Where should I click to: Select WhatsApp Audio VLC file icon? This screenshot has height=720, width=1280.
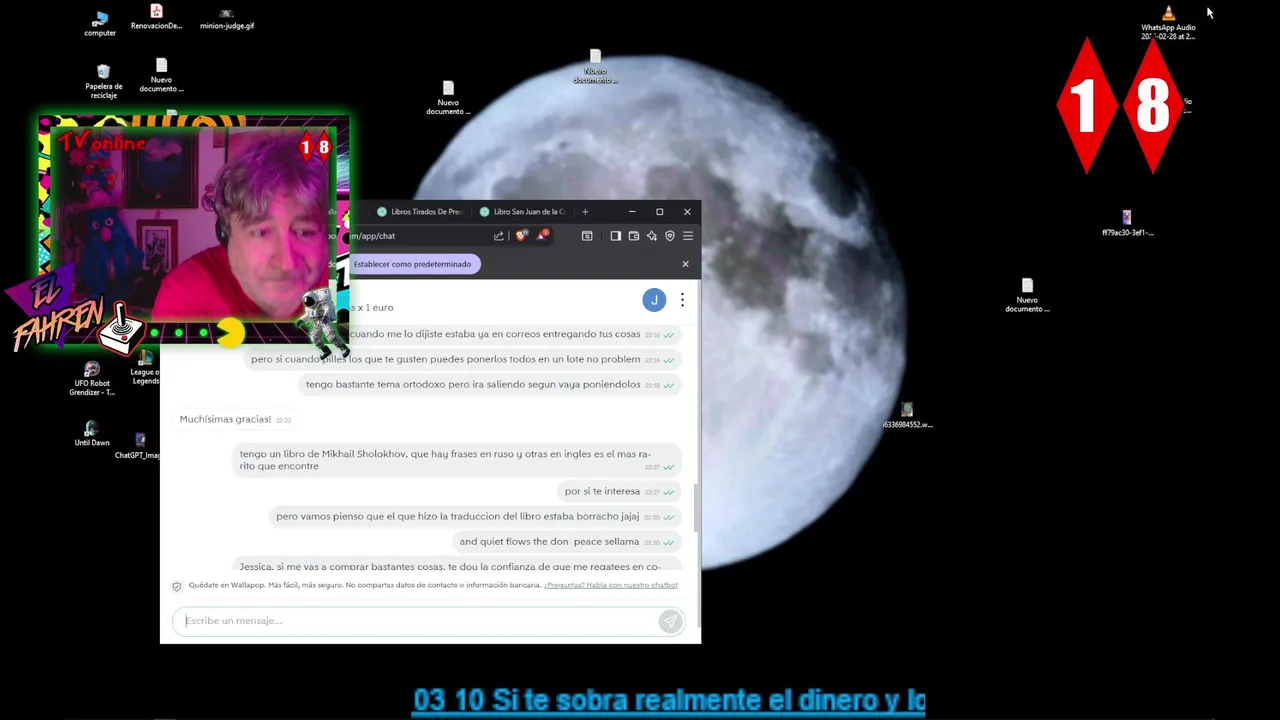[1168, 24]
